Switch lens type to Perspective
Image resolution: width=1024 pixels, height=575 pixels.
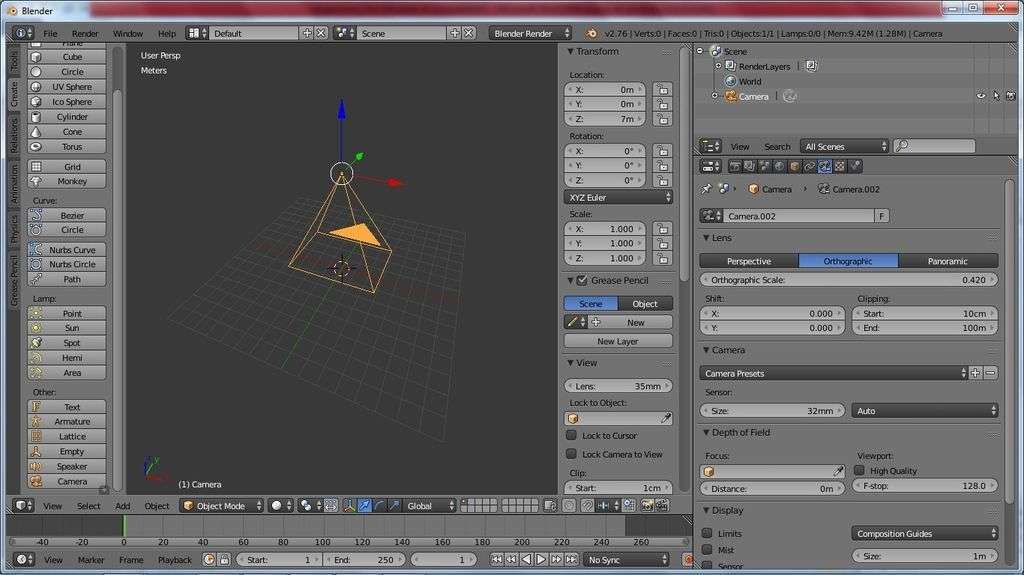748,261
